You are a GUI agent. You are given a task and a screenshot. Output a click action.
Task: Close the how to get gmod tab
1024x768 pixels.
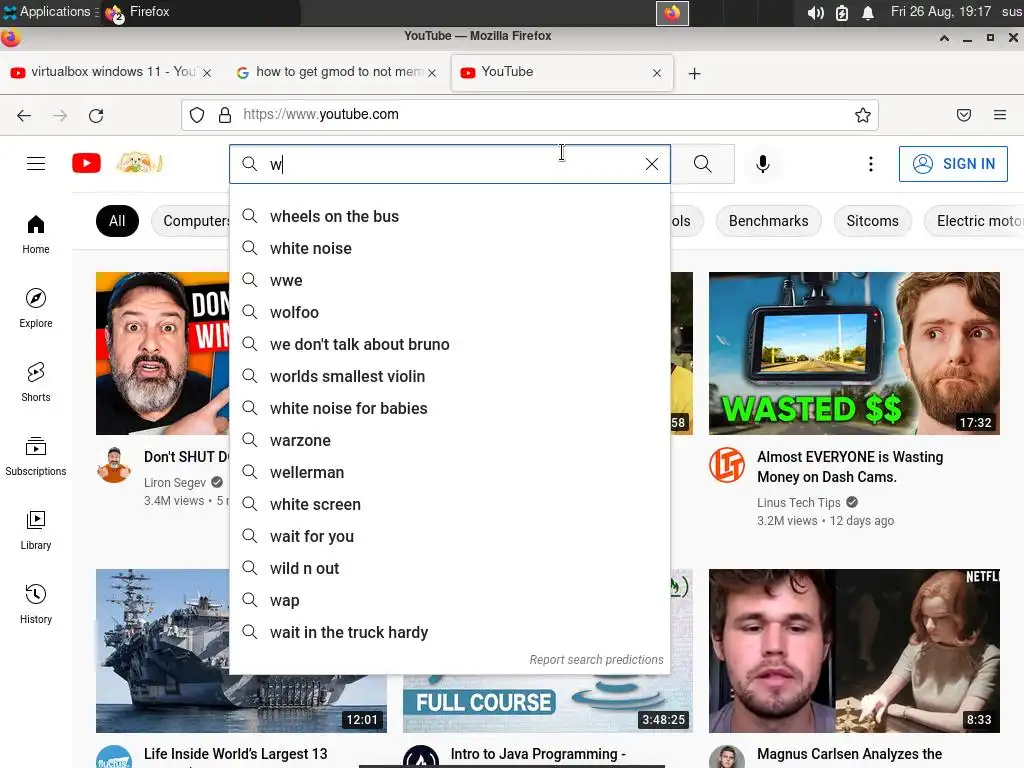[432, 73]
